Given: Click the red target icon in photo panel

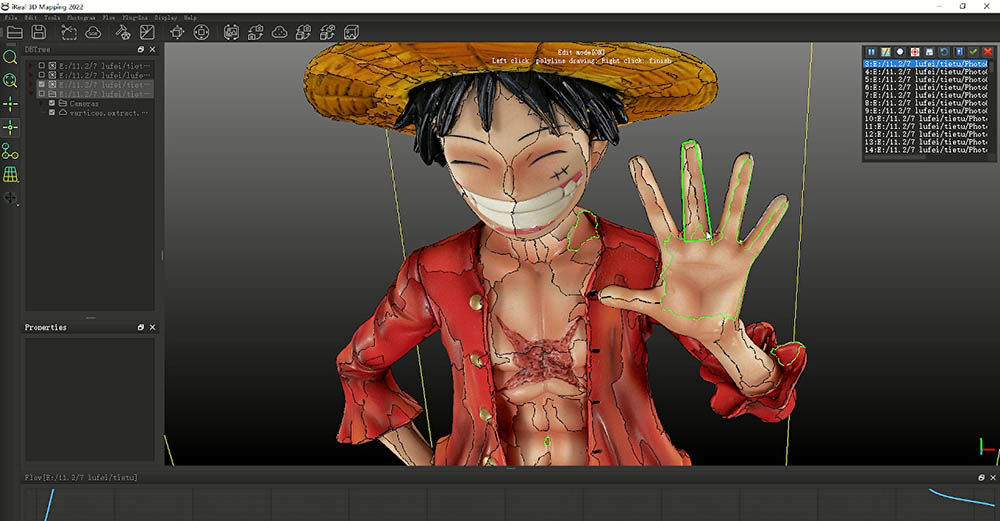Looking at the screenshot, I should [915, 52].
